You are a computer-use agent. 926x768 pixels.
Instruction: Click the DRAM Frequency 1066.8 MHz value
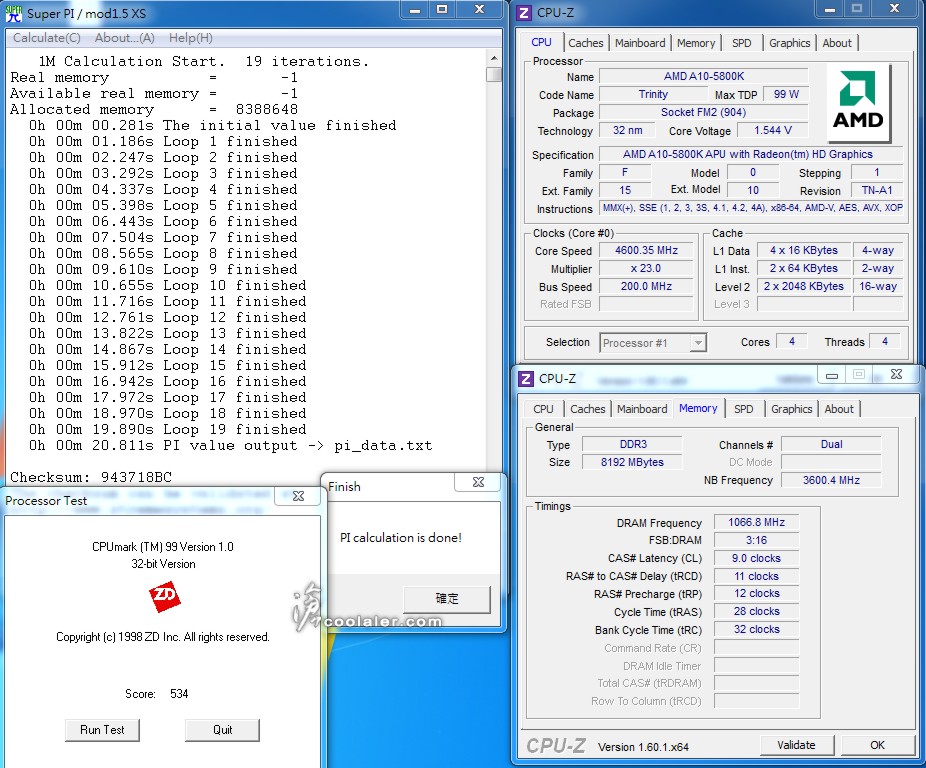(756, 522)
